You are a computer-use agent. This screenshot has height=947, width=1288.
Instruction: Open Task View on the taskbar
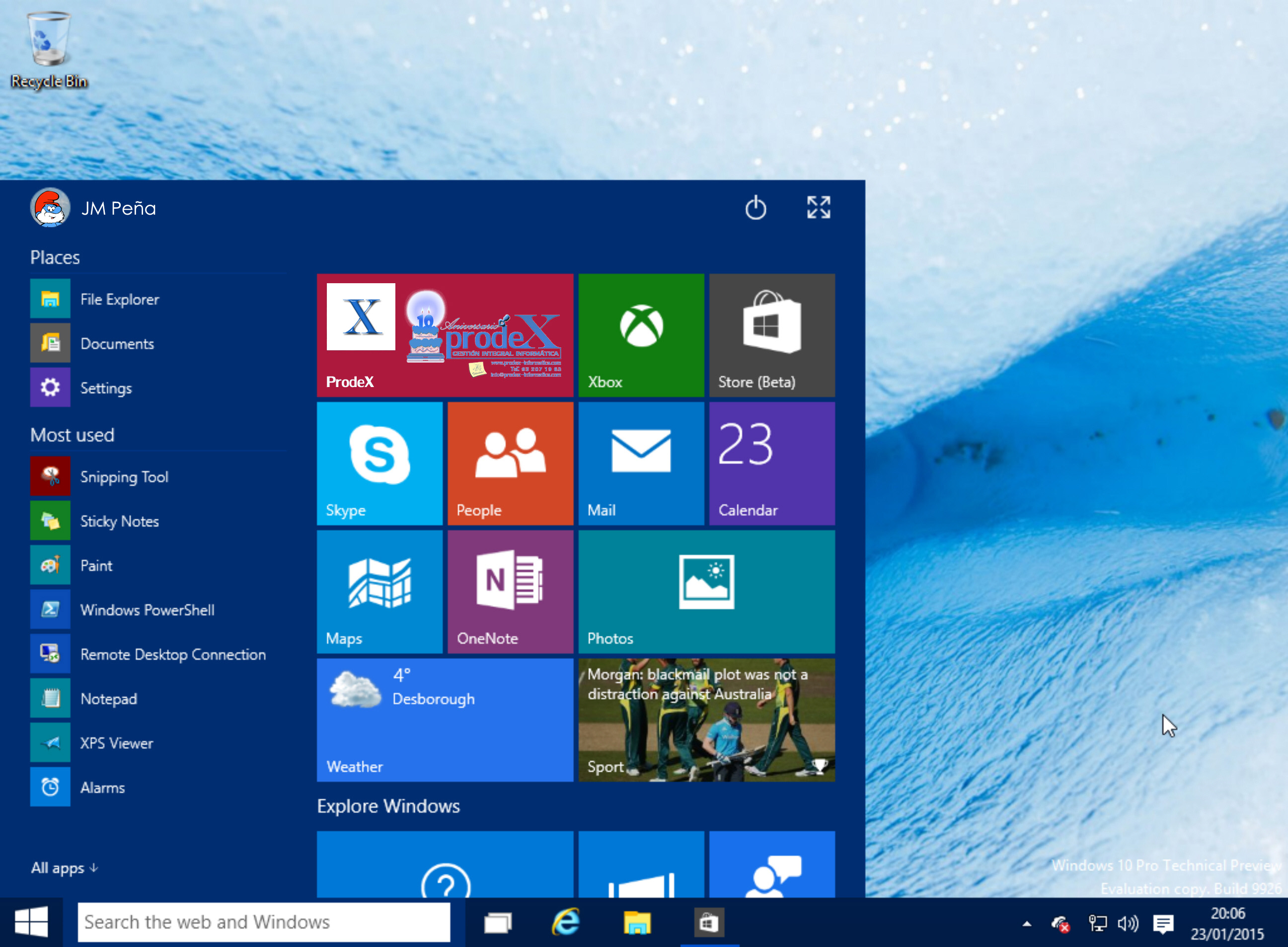497,923
